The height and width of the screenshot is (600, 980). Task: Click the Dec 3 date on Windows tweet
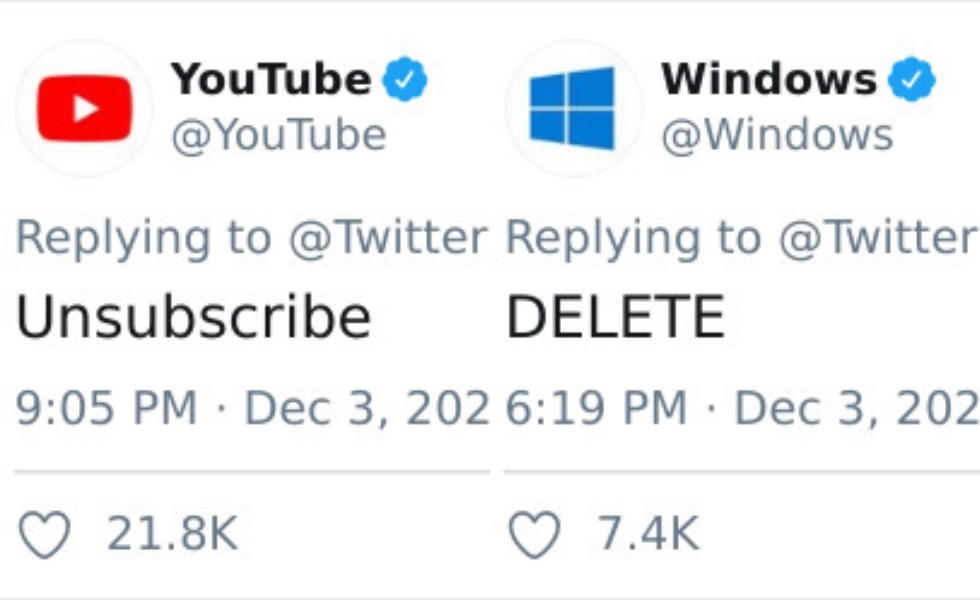tap(857, 408)
